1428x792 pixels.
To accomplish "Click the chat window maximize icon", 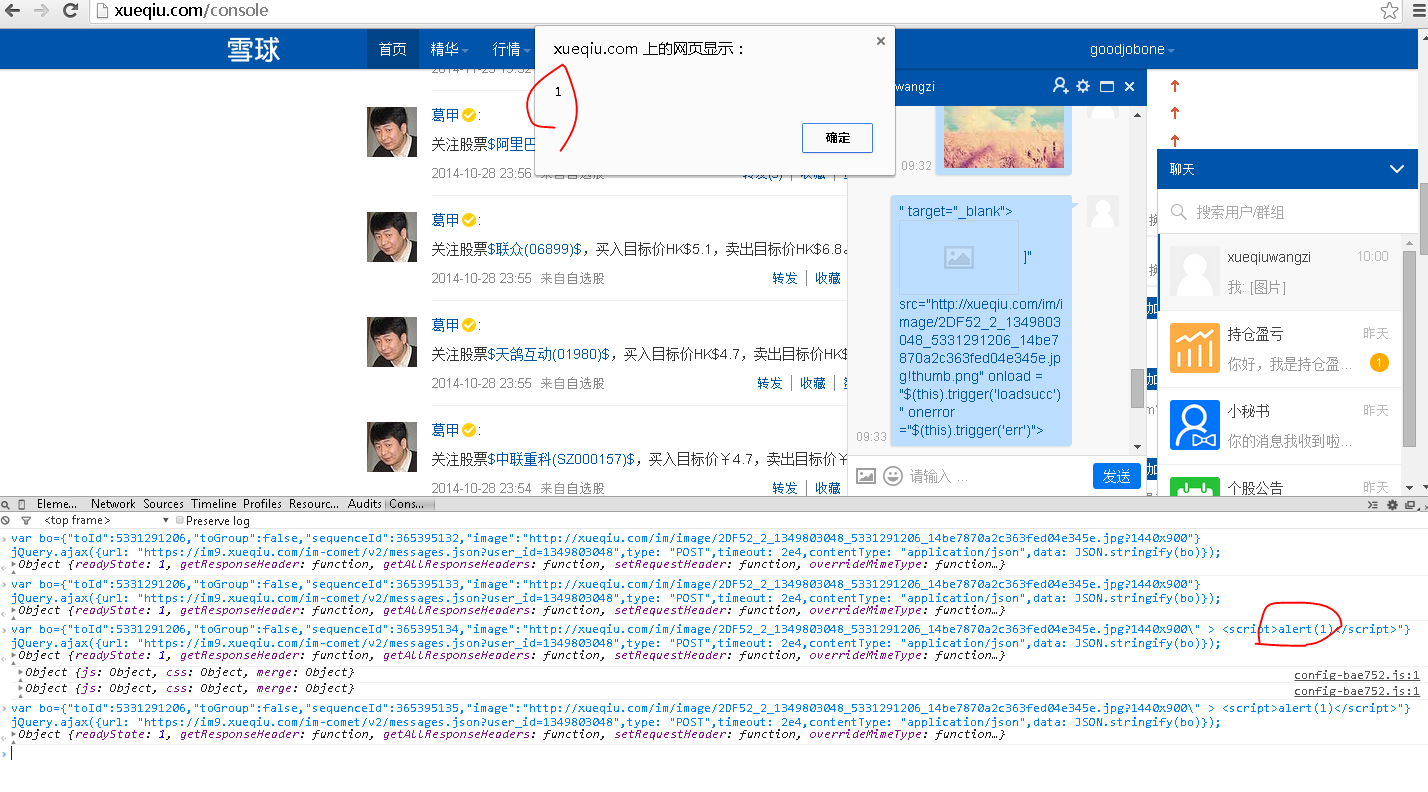I will (1107, 87).
